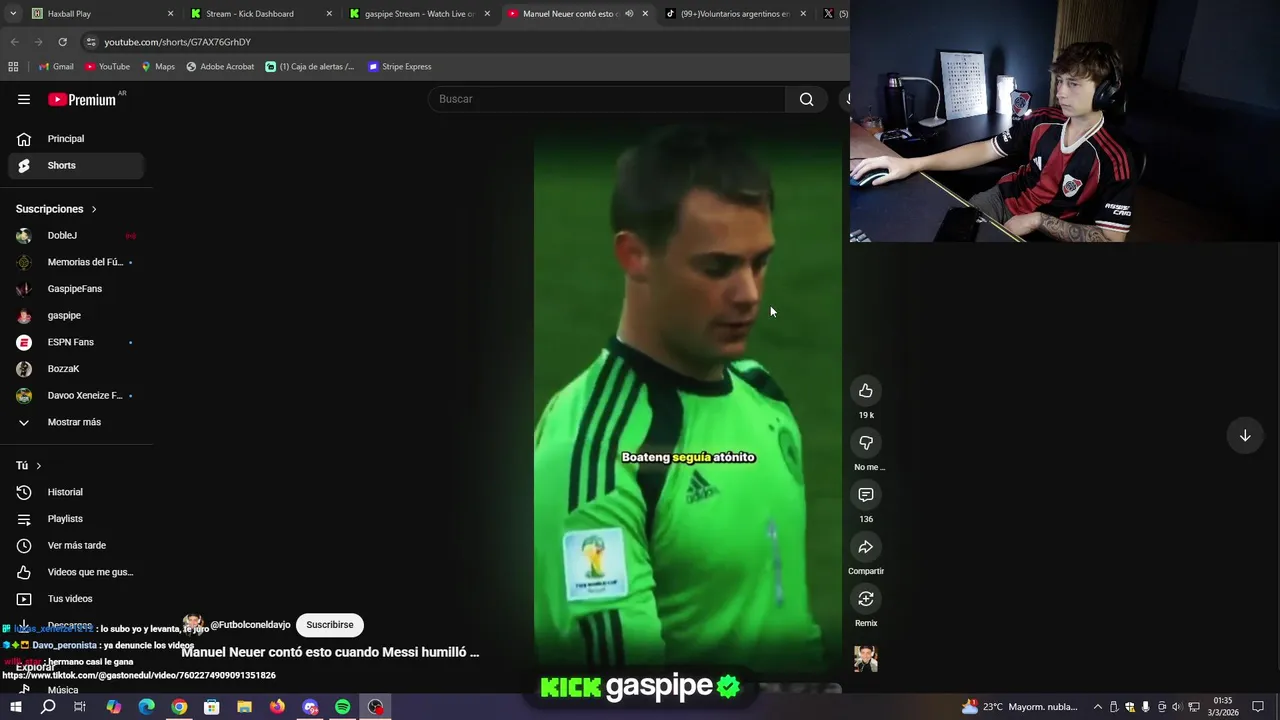Expand Mostrar más in subscriptions
Image resolution: width=1280 pixels, height=720 pixels.
(75, 422)
